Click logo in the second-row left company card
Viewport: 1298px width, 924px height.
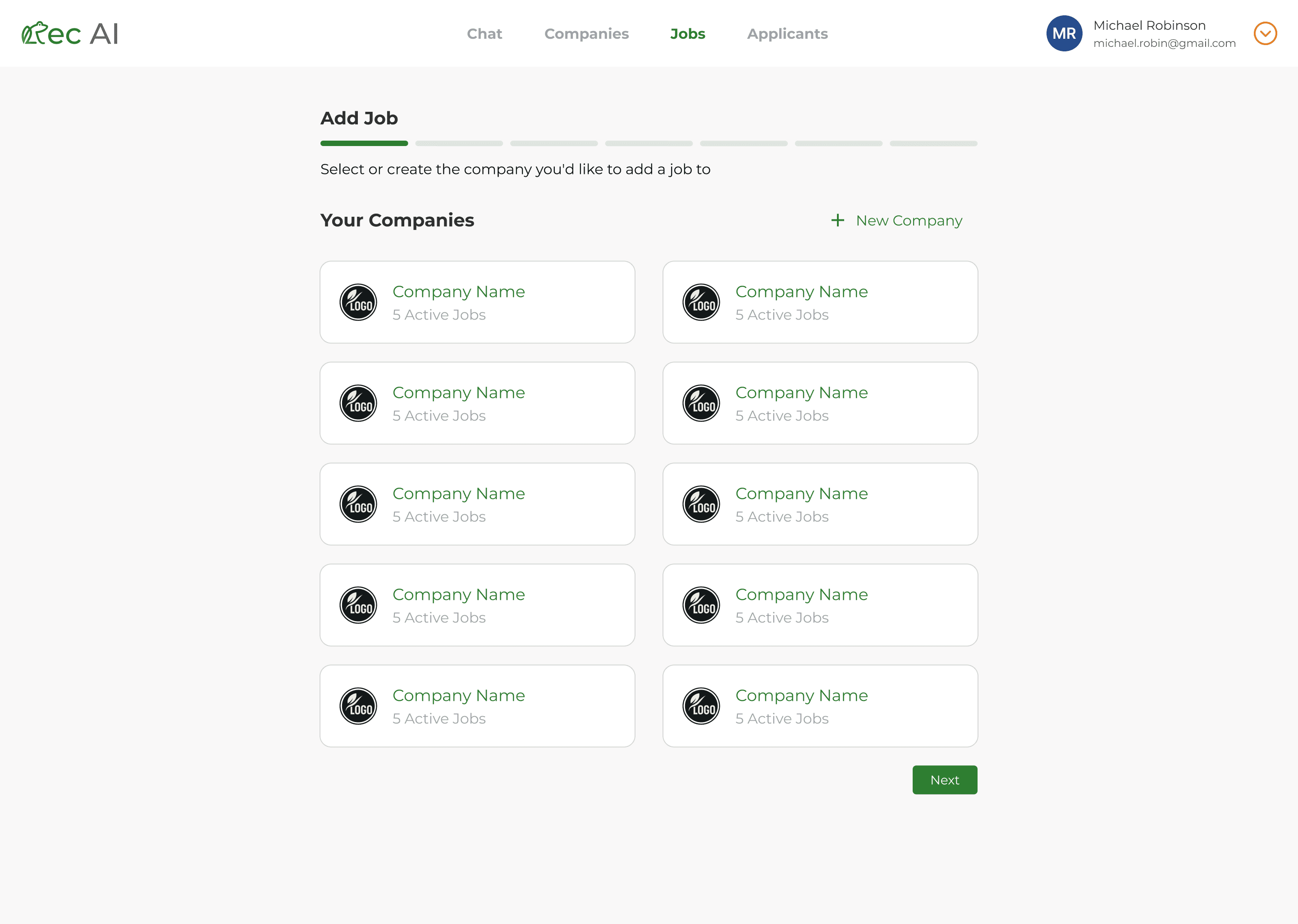(x=358, y=403)
